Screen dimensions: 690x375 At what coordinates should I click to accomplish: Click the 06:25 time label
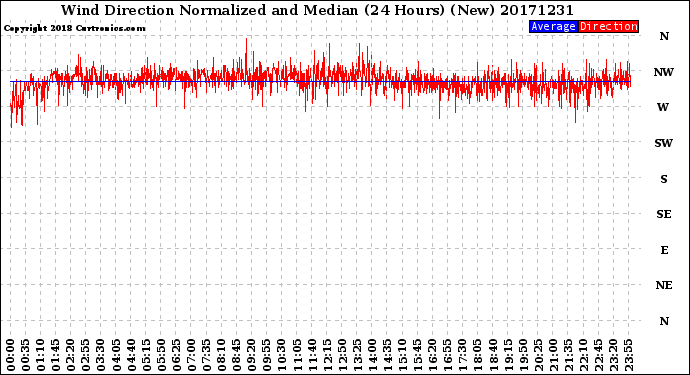[x=176, y=355]
